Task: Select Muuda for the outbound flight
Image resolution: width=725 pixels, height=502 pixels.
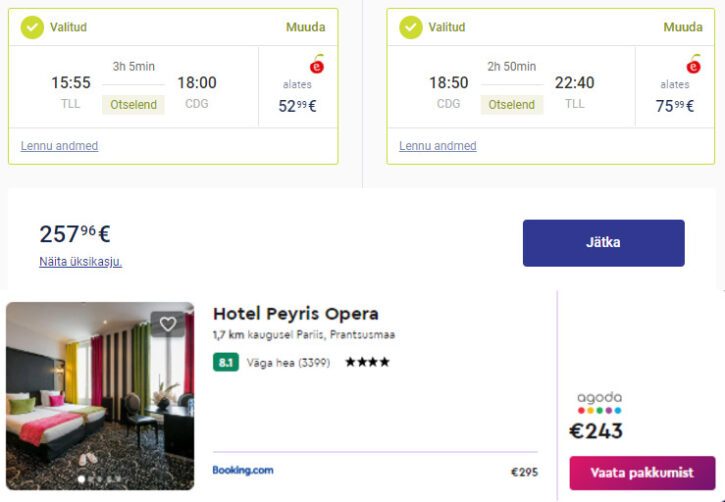Action: tap(305, 27)
